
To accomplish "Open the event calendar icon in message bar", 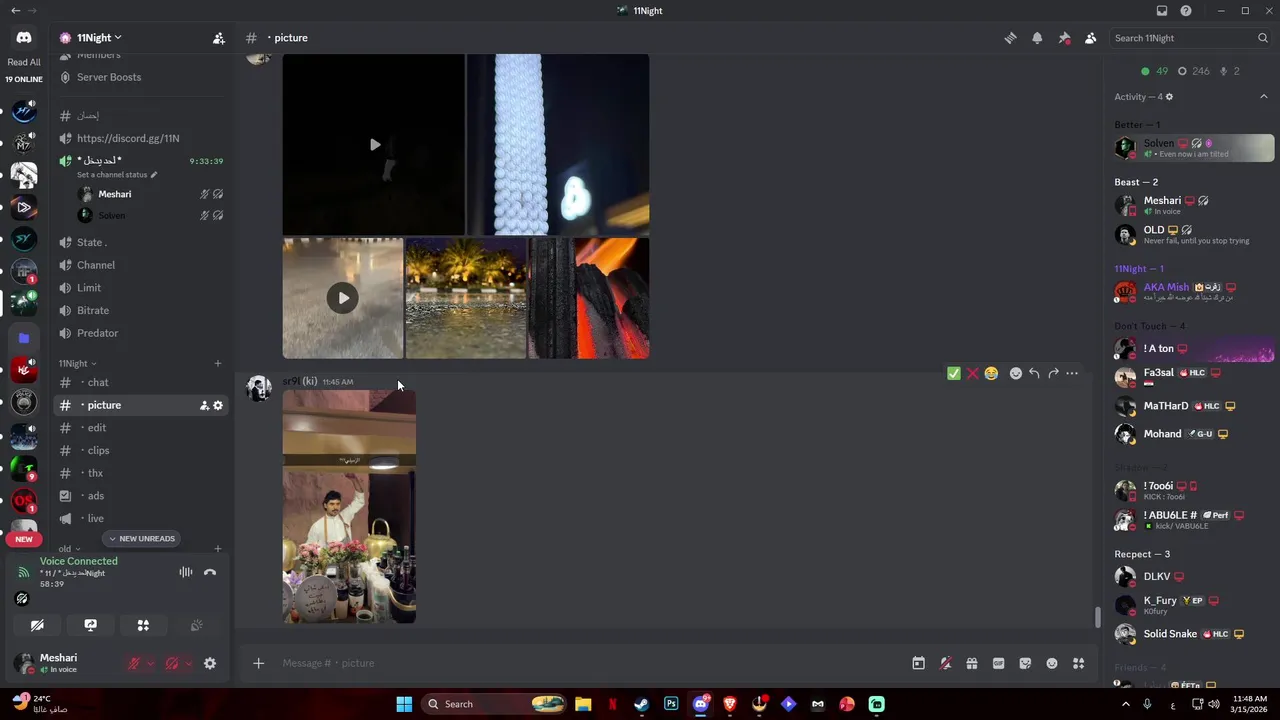I will (x=918, y=663).
